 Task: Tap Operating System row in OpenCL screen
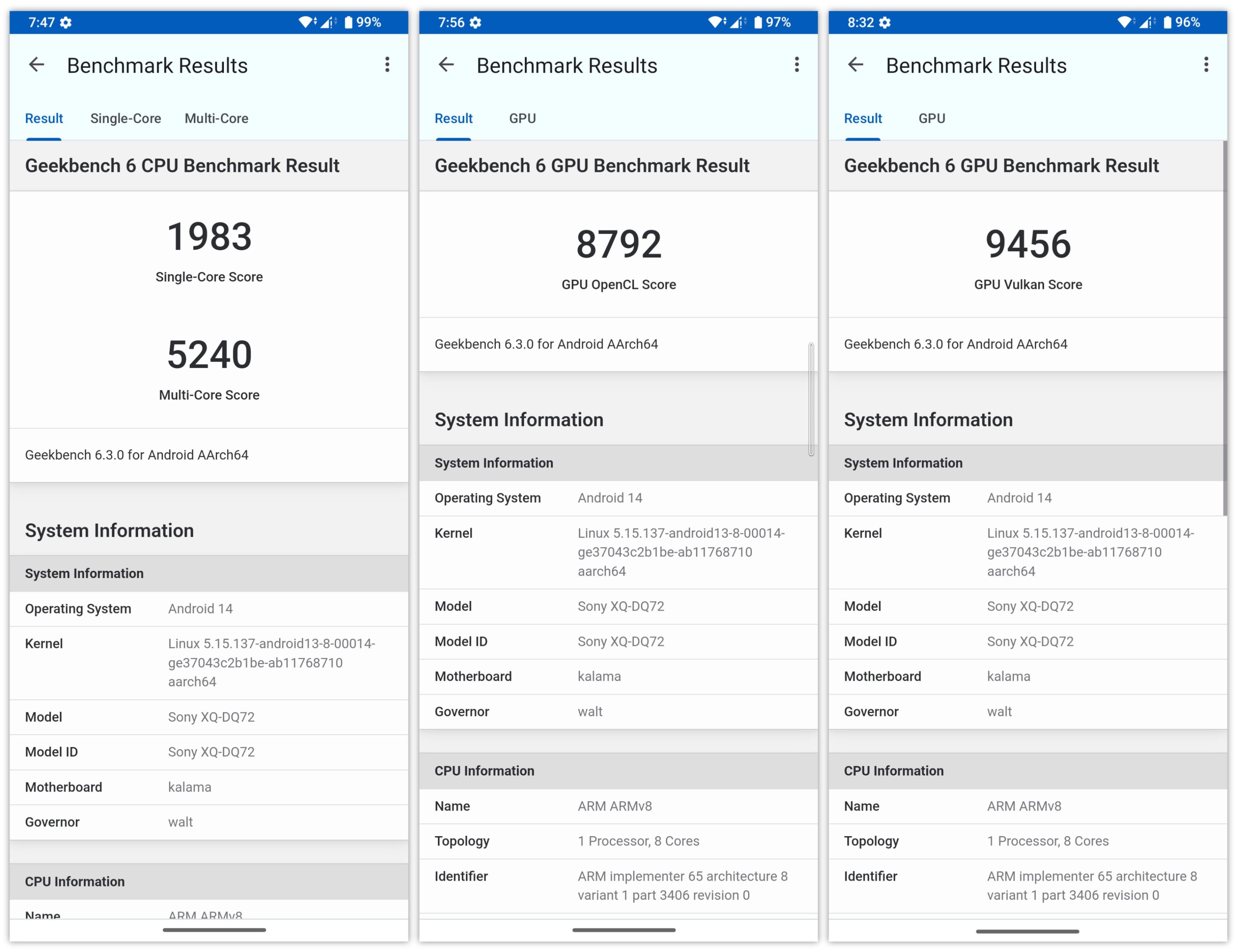[618, 498]
